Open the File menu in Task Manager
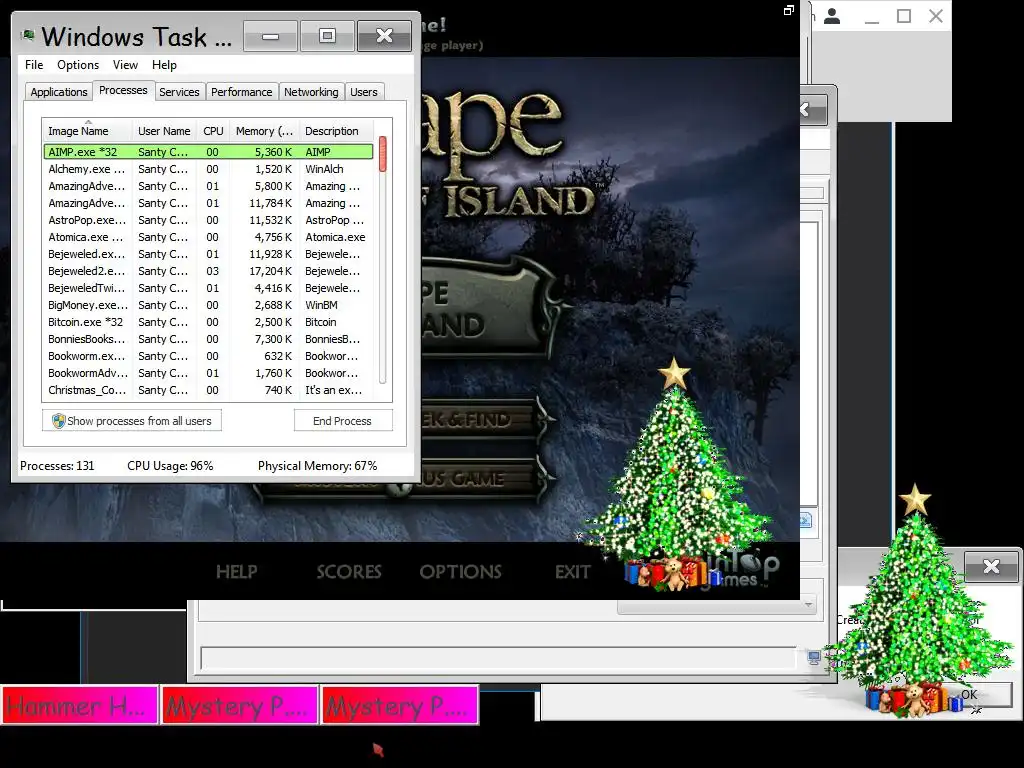The height and width of the screenshot is (768, 1024). 34,65
